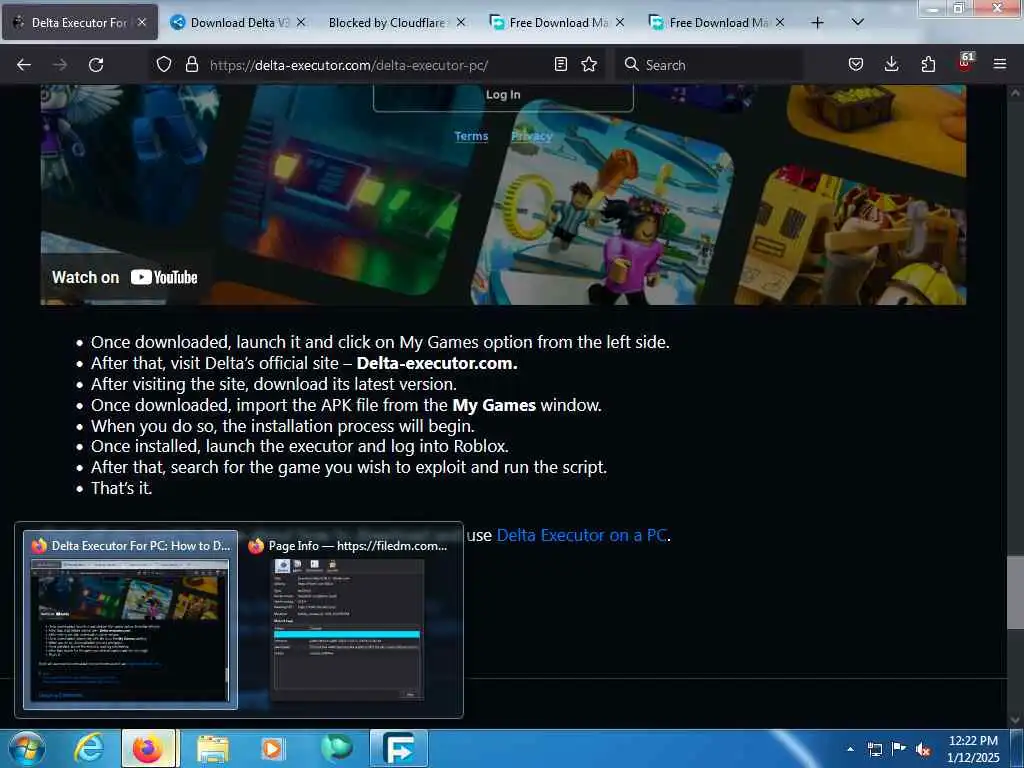Click the Search box in the toolbar
Viewport: 1024px width, 768px height.
tap(708, 65)
